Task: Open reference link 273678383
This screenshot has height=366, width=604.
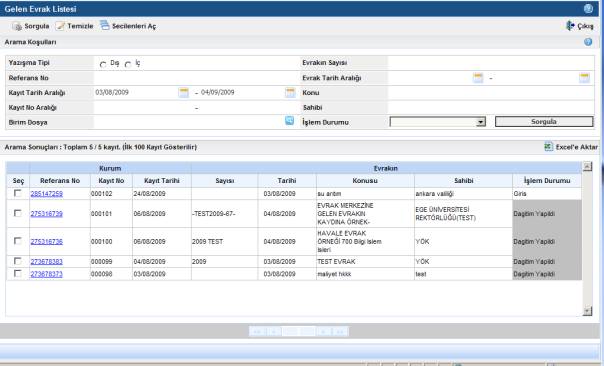Action: tap(47, 262)
